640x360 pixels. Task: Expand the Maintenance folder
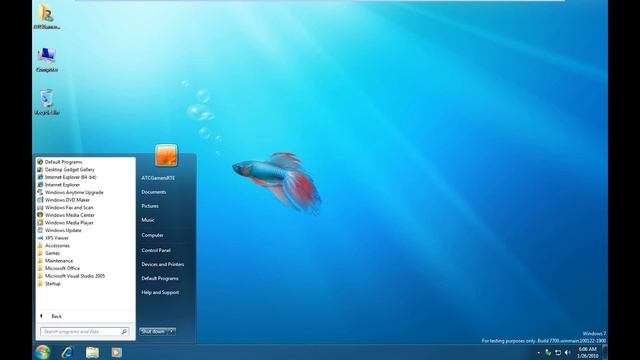tap(55, 261)
